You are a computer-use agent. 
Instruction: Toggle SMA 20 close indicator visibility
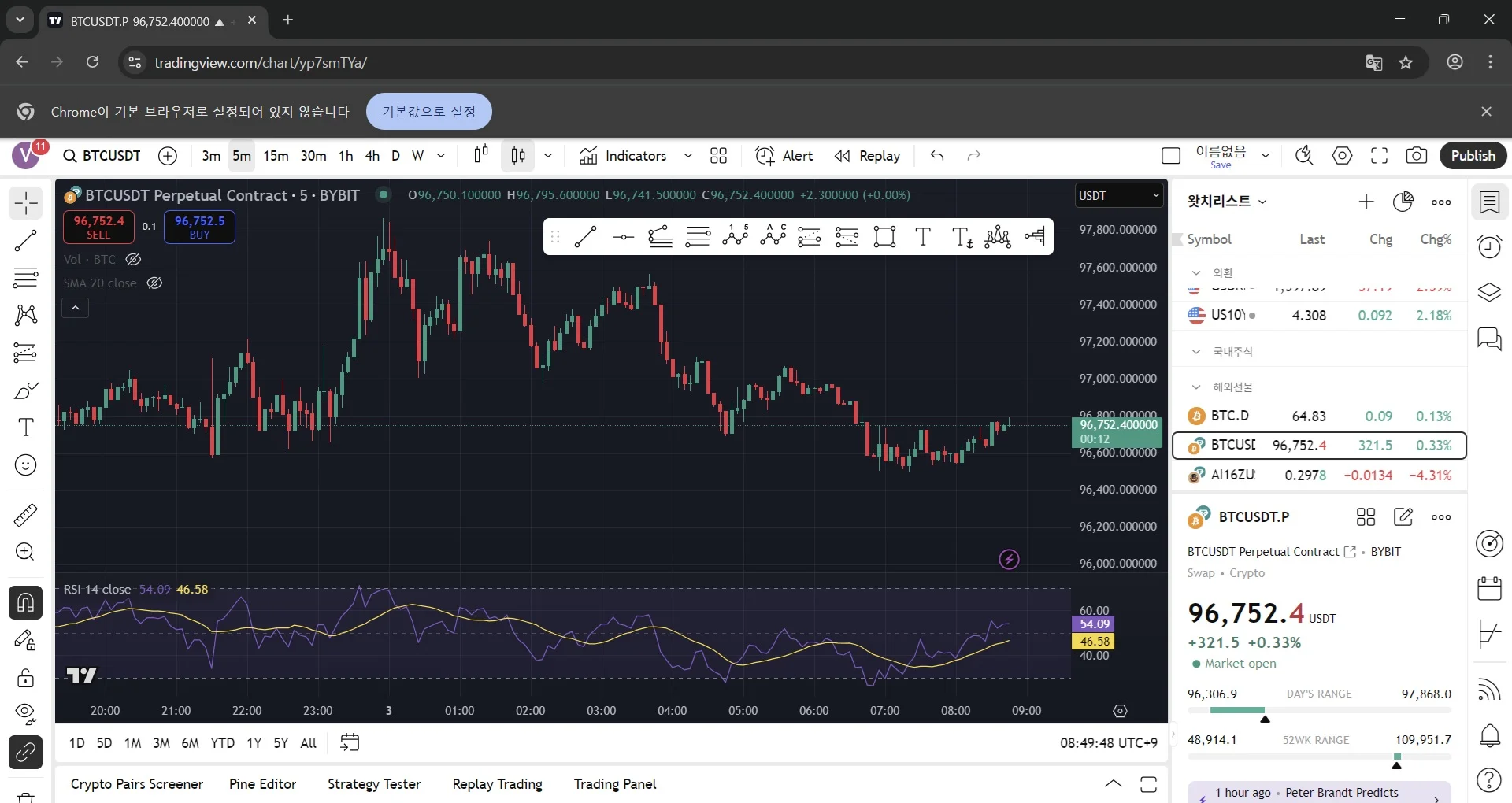pyautogui.click(x=154, y=283)
